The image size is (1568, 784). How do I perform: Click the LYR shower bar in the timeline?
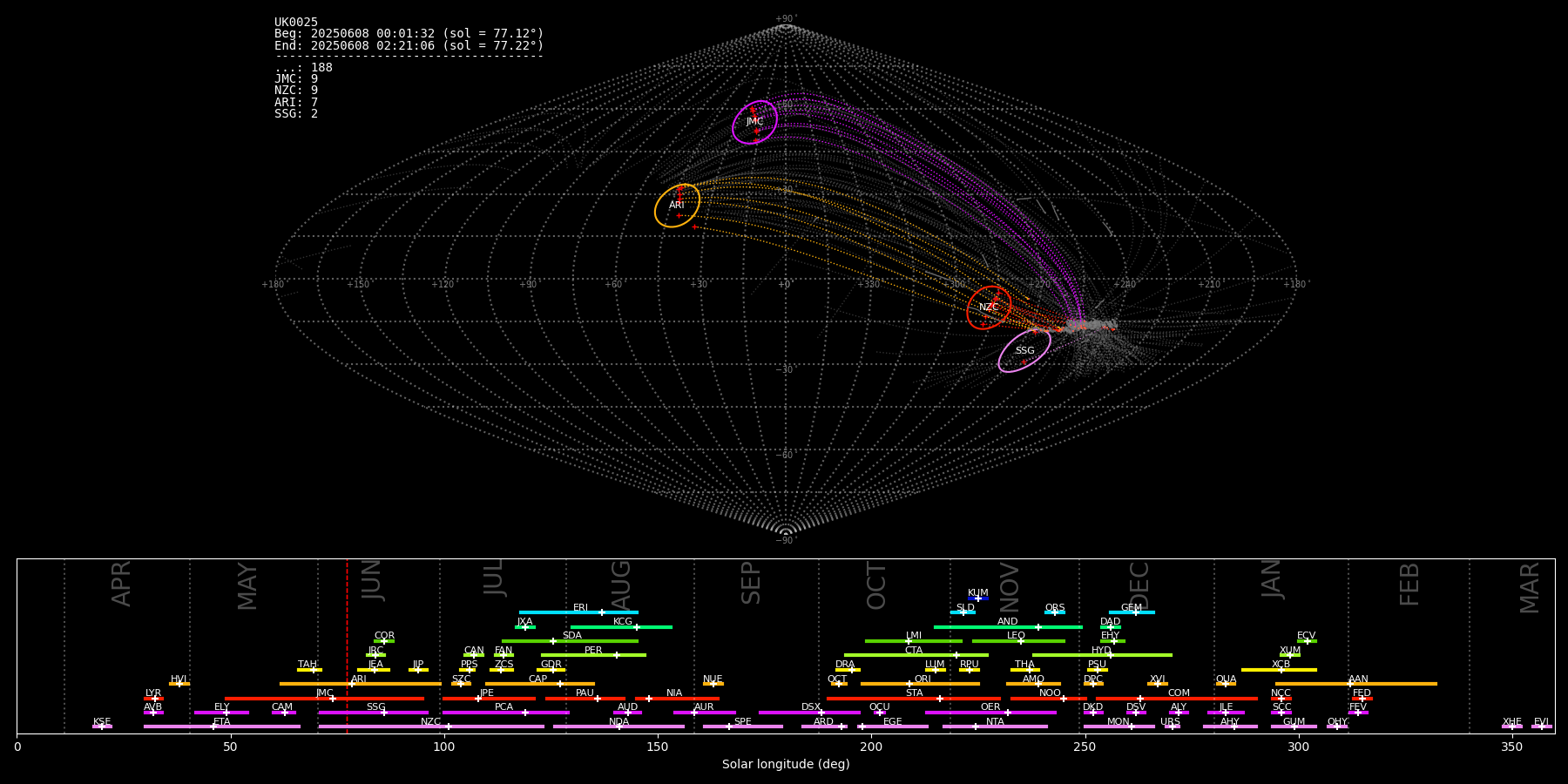tap(153, 698)
